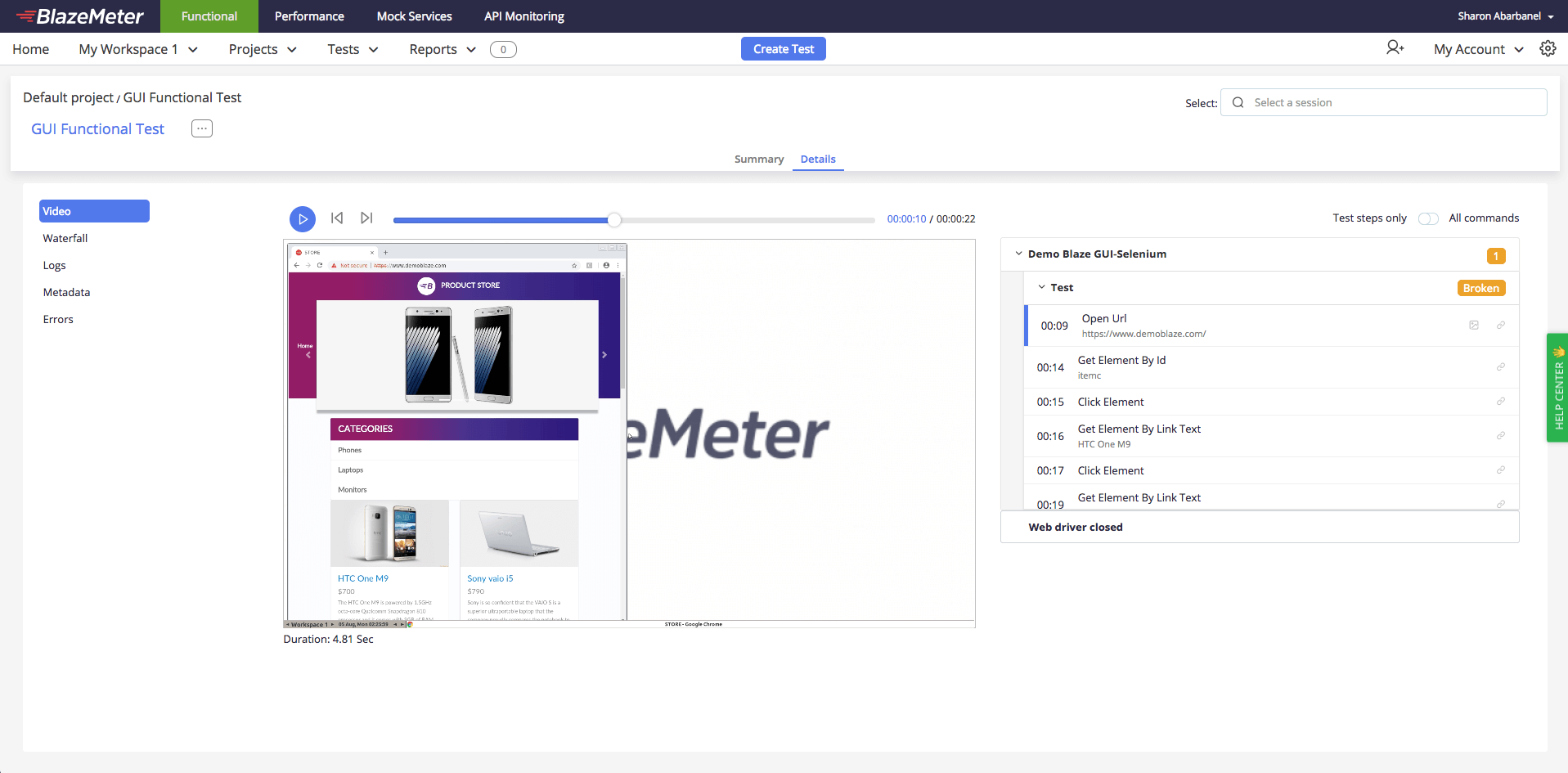This screenshot has height=773, width=1568.
Task: Copy link icon for 00:19 Get Element step
Action: point(1501,504)
